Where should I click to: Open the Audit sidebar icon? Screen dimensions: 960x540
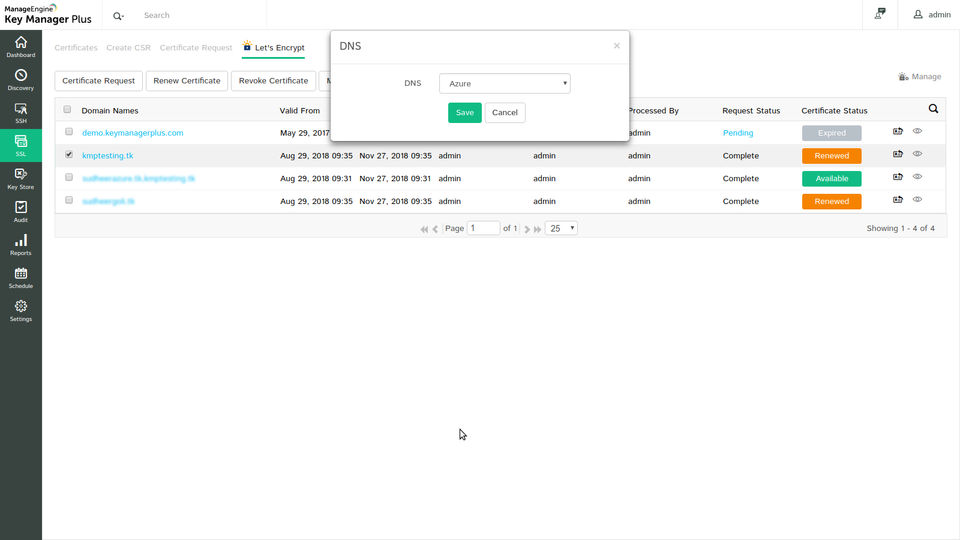(21, 212)
